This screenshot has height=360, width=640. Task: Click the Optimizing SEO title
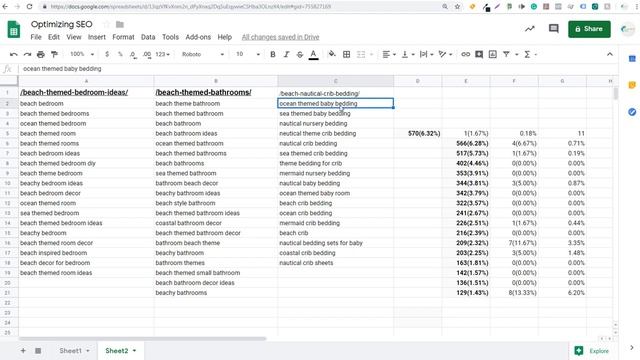pos(62,24)
